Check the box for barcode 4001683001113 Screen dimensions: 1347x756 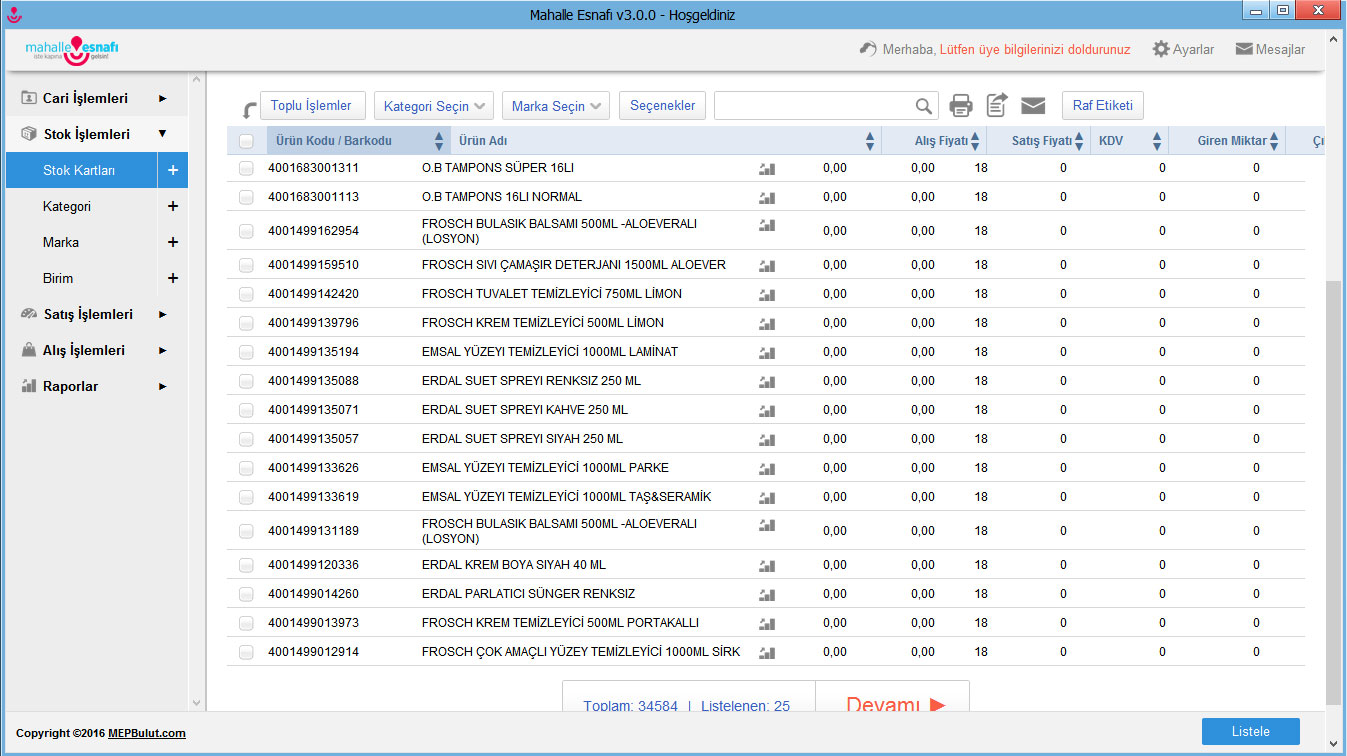246,197
